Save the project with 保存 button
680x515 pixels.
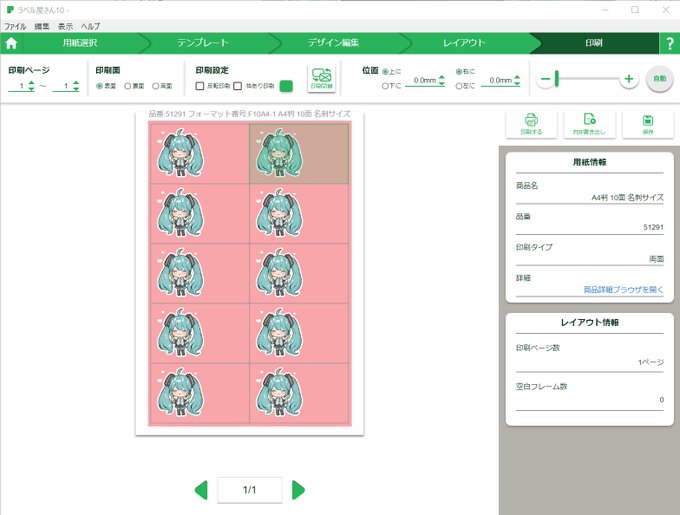[x=647, y=124]
